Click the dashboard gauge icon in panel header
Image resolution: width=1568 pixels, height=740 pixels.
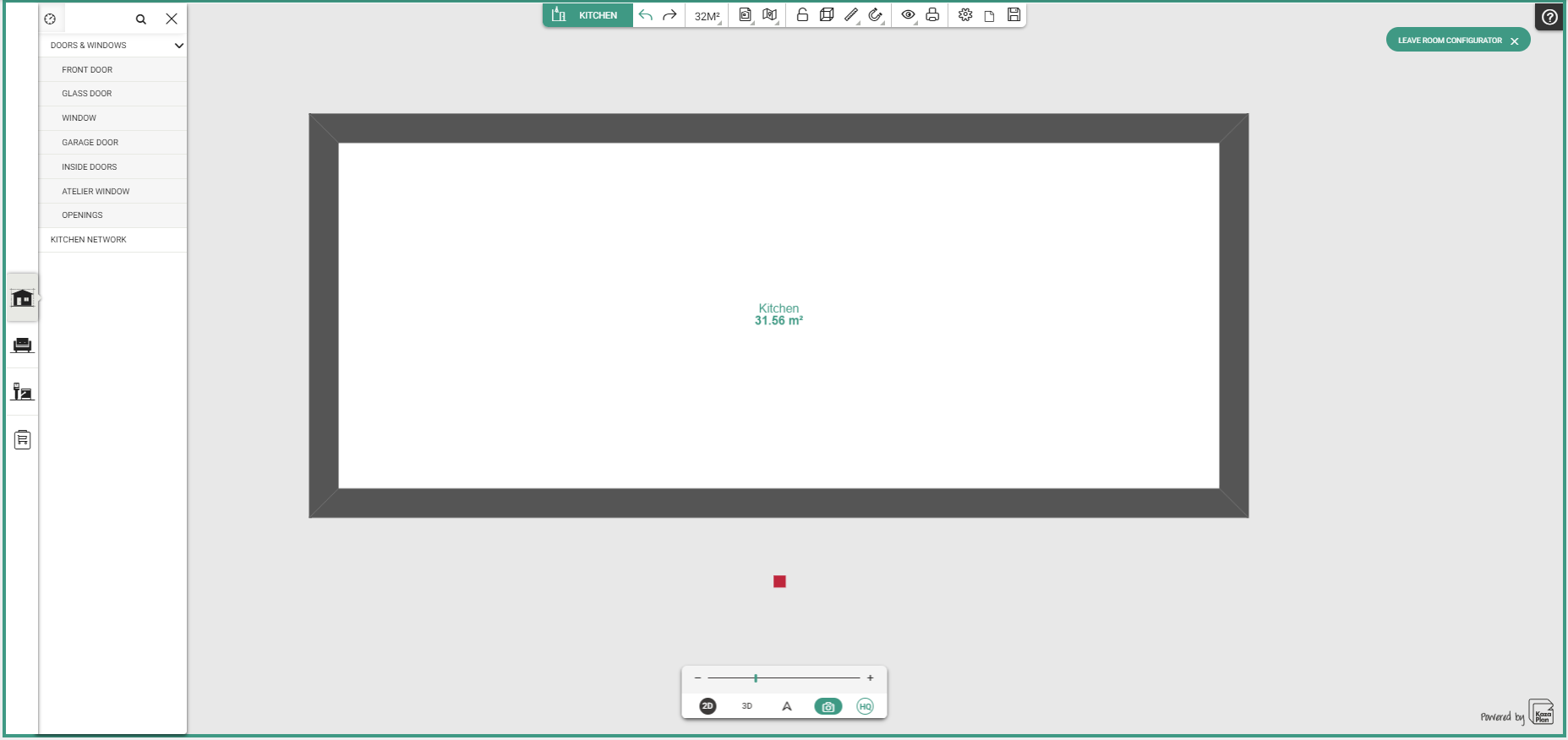click(x=50, y=19)
